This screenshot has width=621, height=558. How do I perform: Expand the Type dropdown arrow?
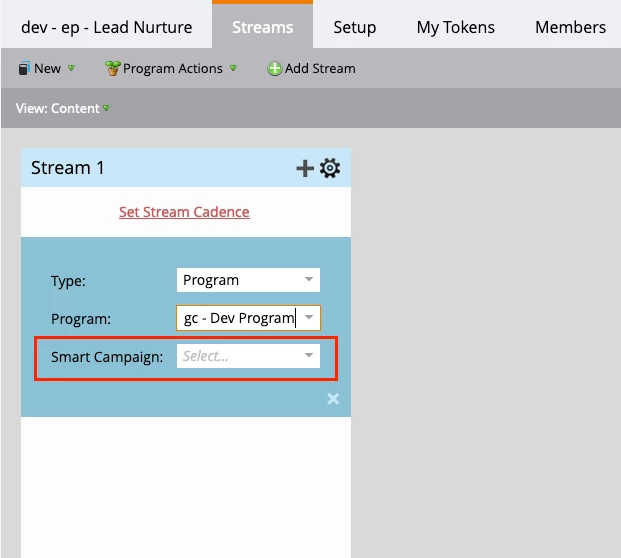[309, 279]
